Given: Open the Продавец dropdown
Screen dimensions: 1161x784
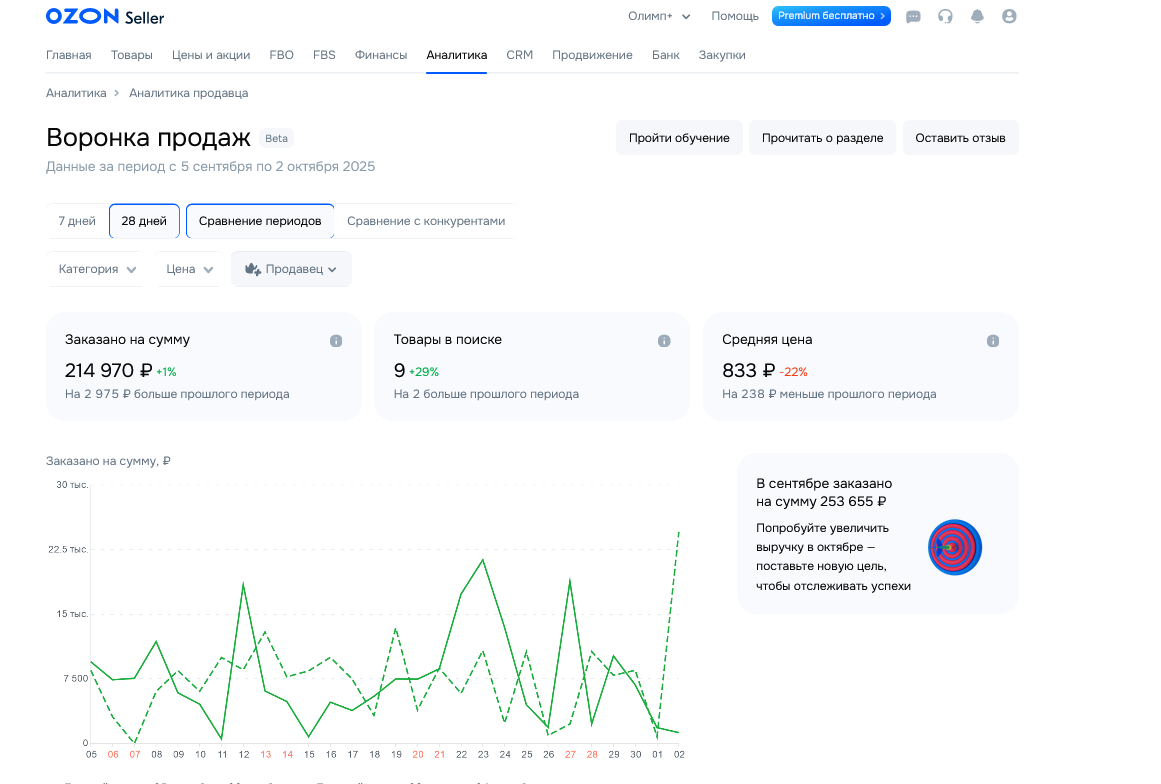Looking at the screenshot, I should point(291,269).
